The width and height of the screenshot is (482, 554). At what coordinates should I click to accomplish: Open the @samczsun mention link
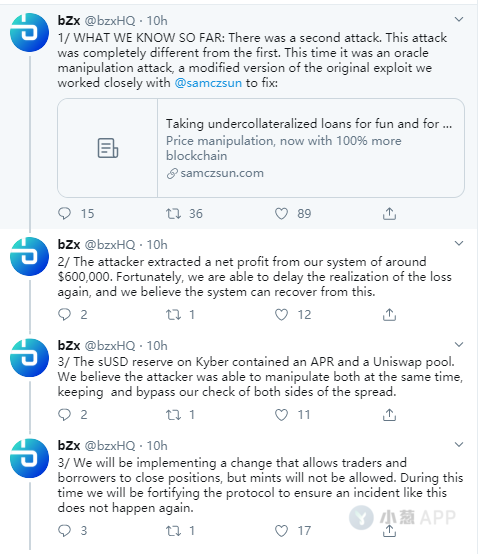click(x=208, y=83)
